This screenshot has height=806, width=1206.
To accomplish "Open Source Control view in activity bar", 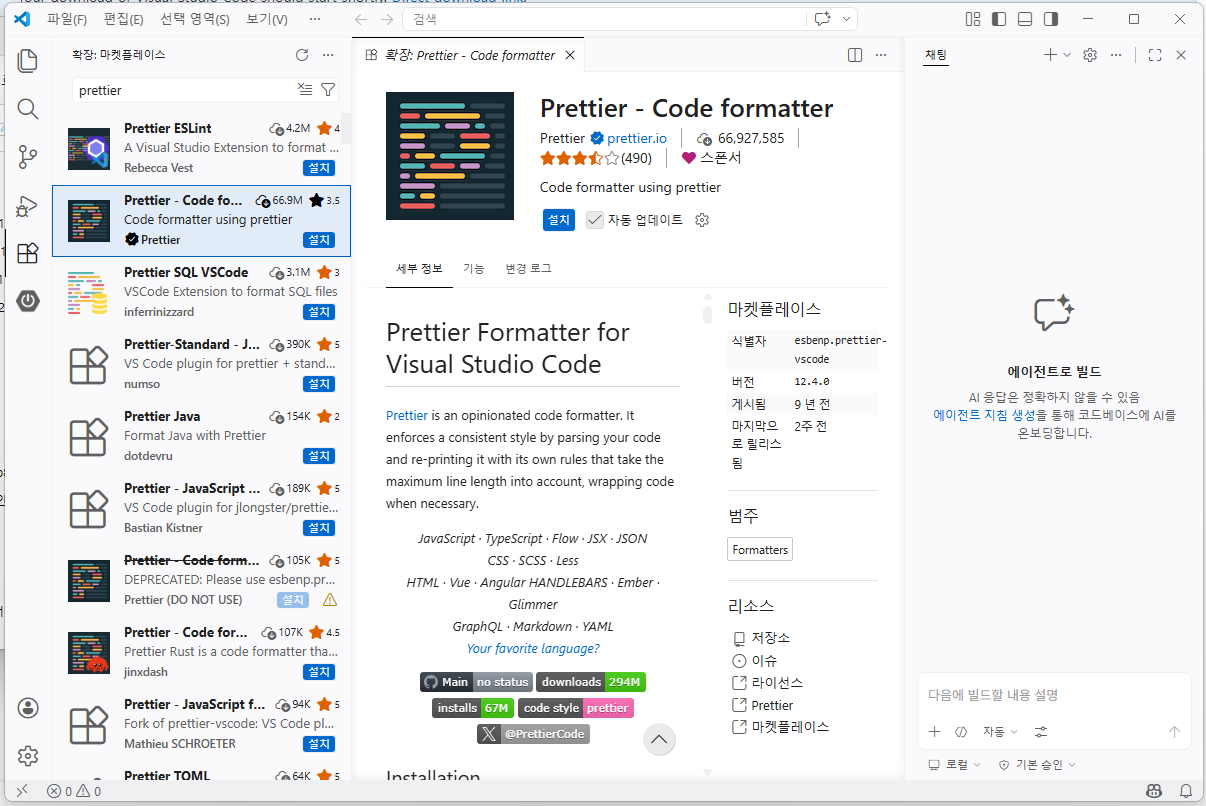I will [28, 157].
